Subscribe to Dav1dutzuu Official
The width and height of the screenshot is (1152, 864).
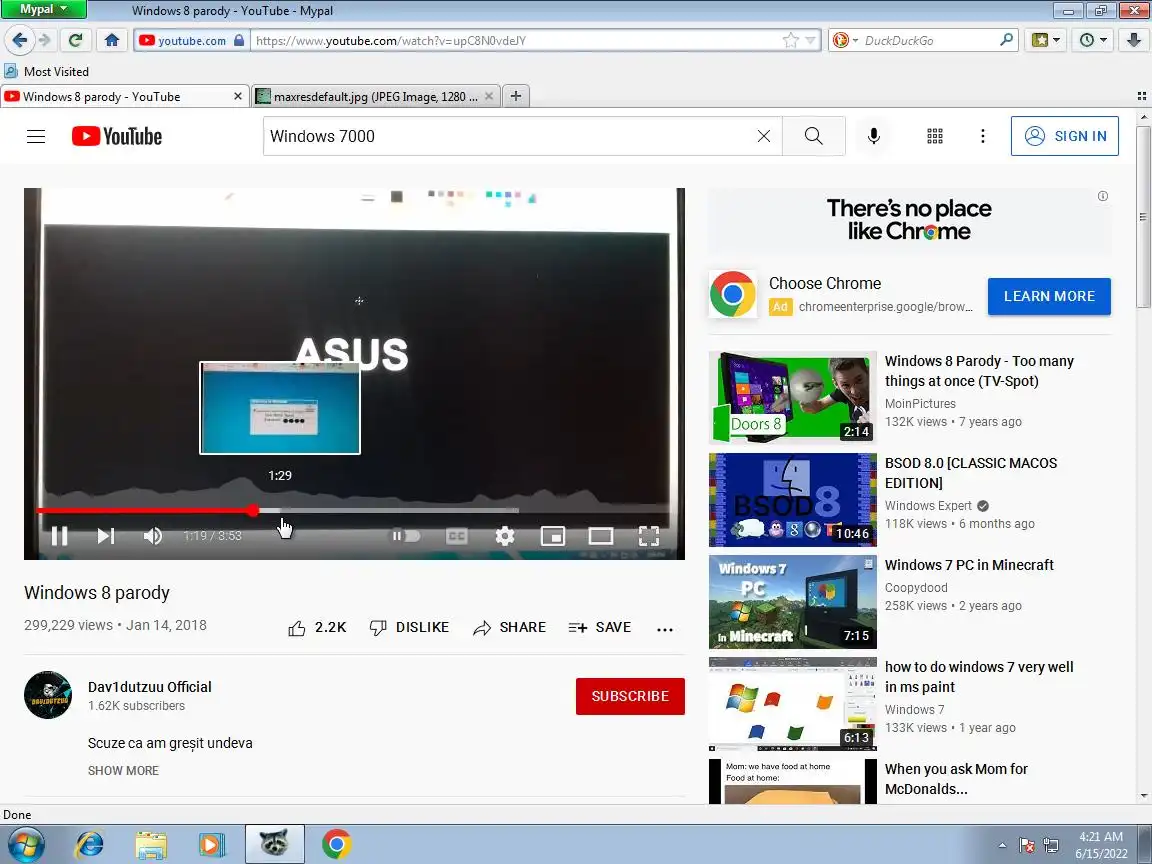(630, 696)
